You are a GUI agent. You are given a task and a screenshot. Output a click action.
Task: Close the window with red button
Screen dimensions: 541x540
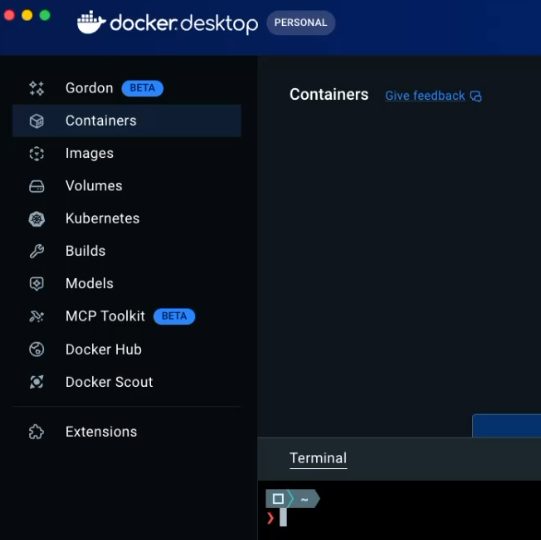point(9,15)
